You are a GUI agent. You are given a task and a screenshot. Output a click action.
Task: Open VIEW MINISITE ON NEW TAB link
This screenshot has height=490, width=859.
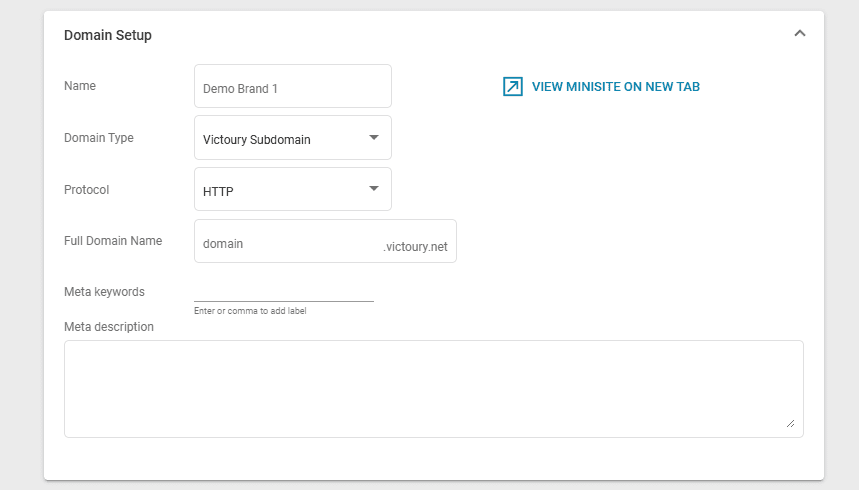615,87
